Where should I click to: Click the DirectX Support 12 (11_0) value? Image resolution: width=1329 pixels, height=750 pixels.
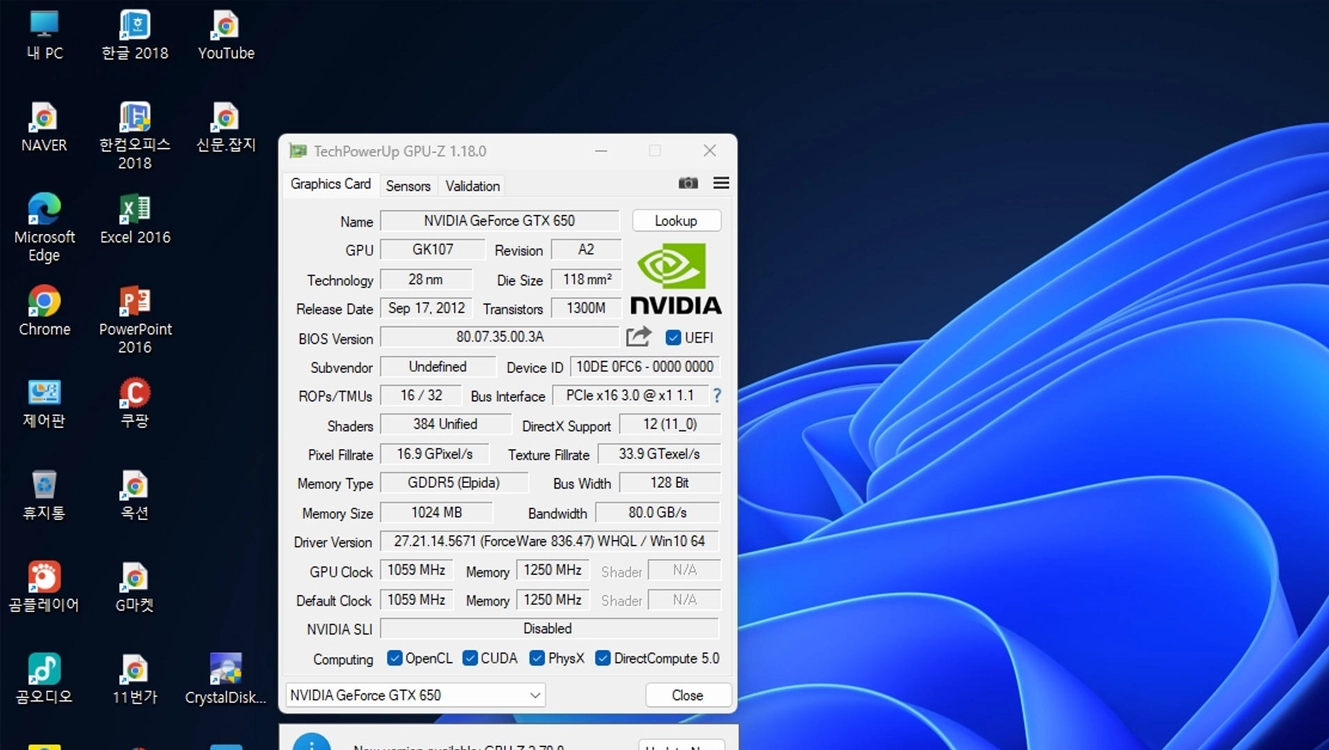(x=670, y=424)
